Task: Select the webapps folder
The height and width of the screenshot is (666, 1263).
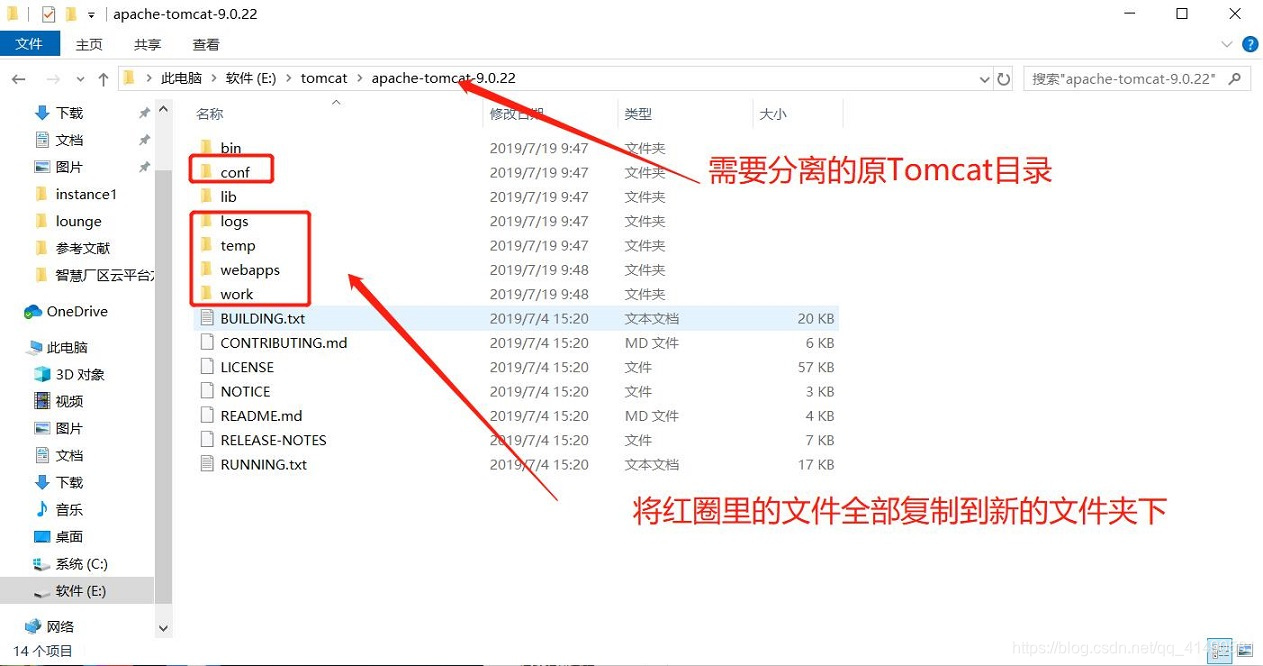Action: tap(250, 270)
